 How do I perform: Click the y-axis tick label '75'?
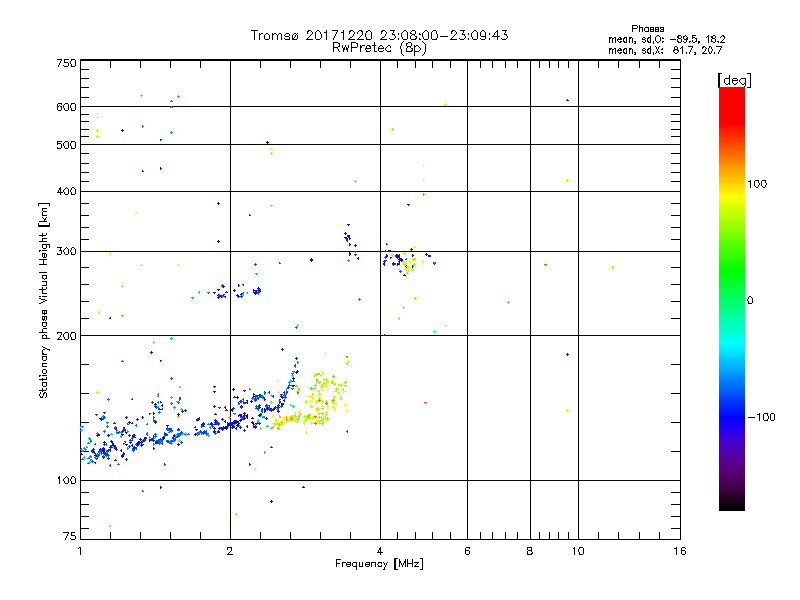click(x=70, y=536)
